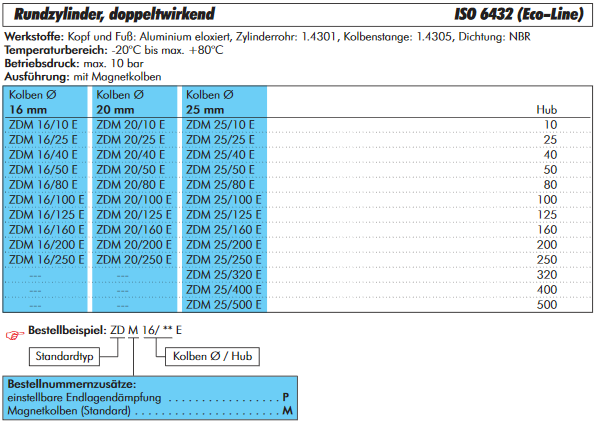The height and width of the screenshot is (426, 601).
Task: Pick the ZDM 16/250 E part number
Action: click(44, 259)
